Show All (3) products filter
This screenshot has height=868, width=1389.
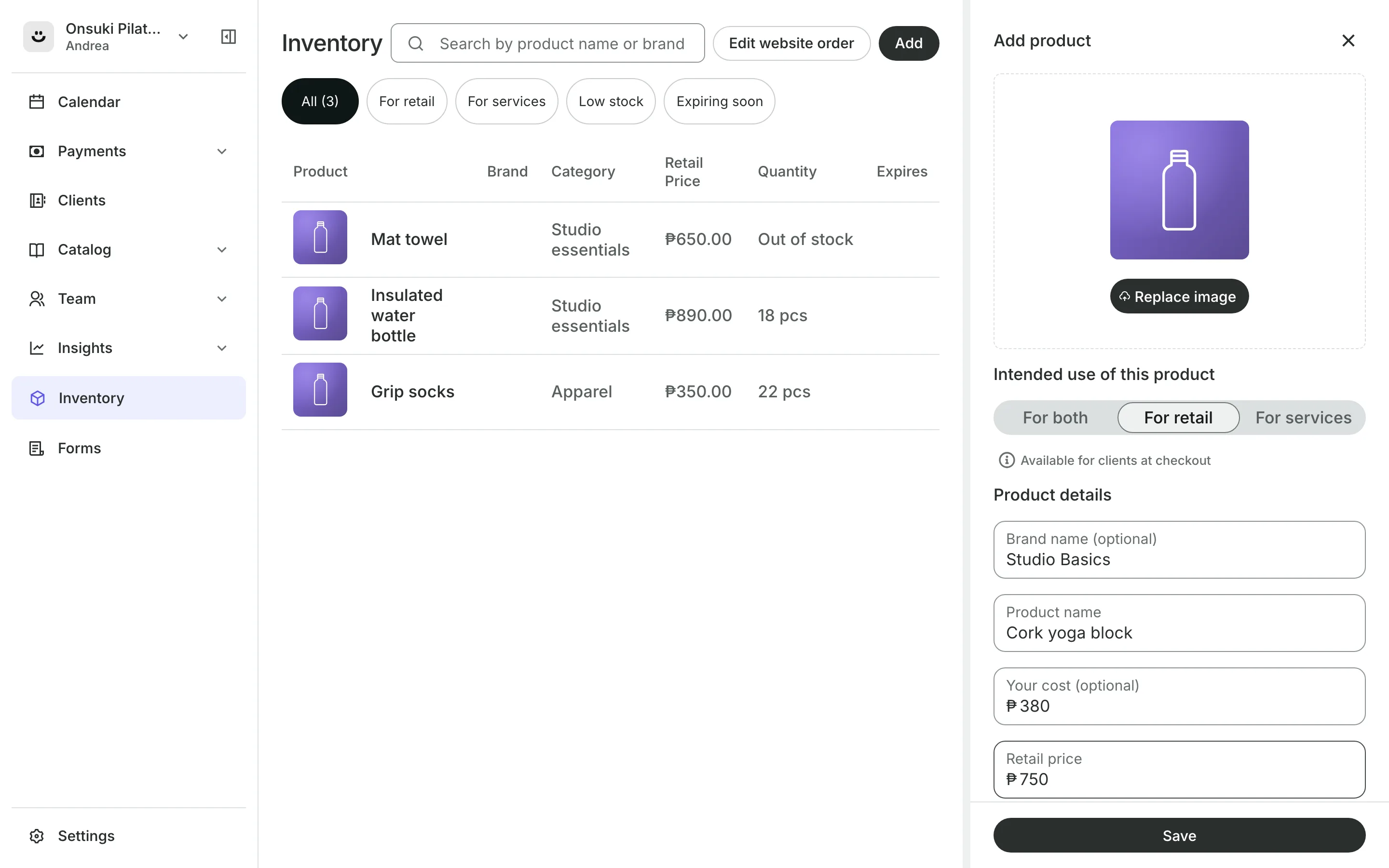click(x=320, y=101)
